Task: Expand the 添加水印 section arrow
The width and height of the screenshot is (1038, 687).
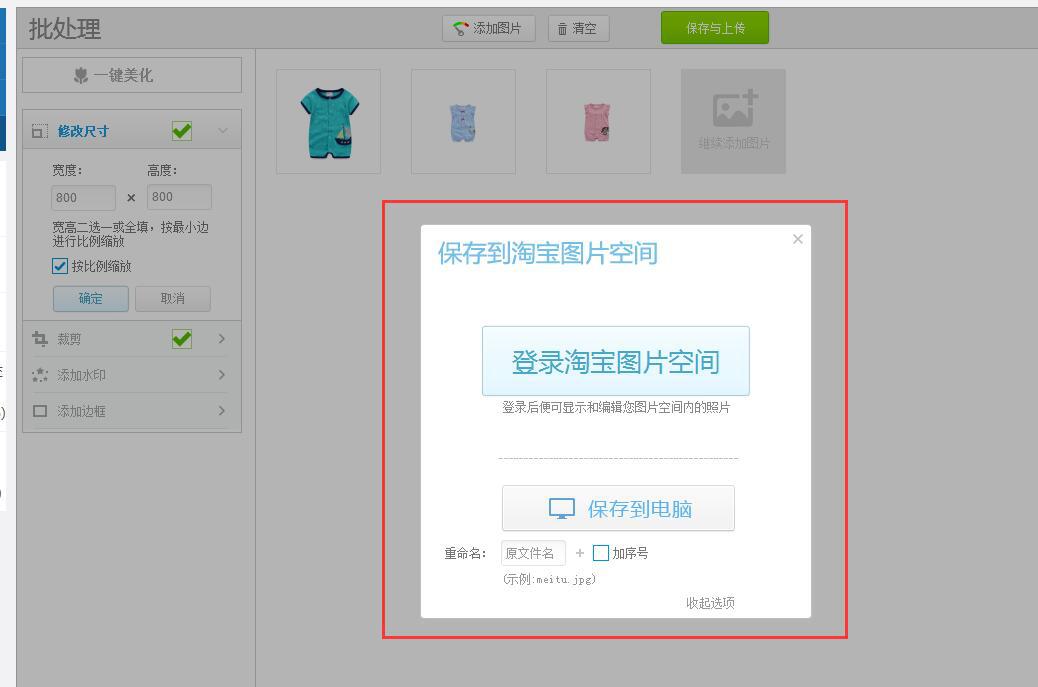Action: [222, 375]
